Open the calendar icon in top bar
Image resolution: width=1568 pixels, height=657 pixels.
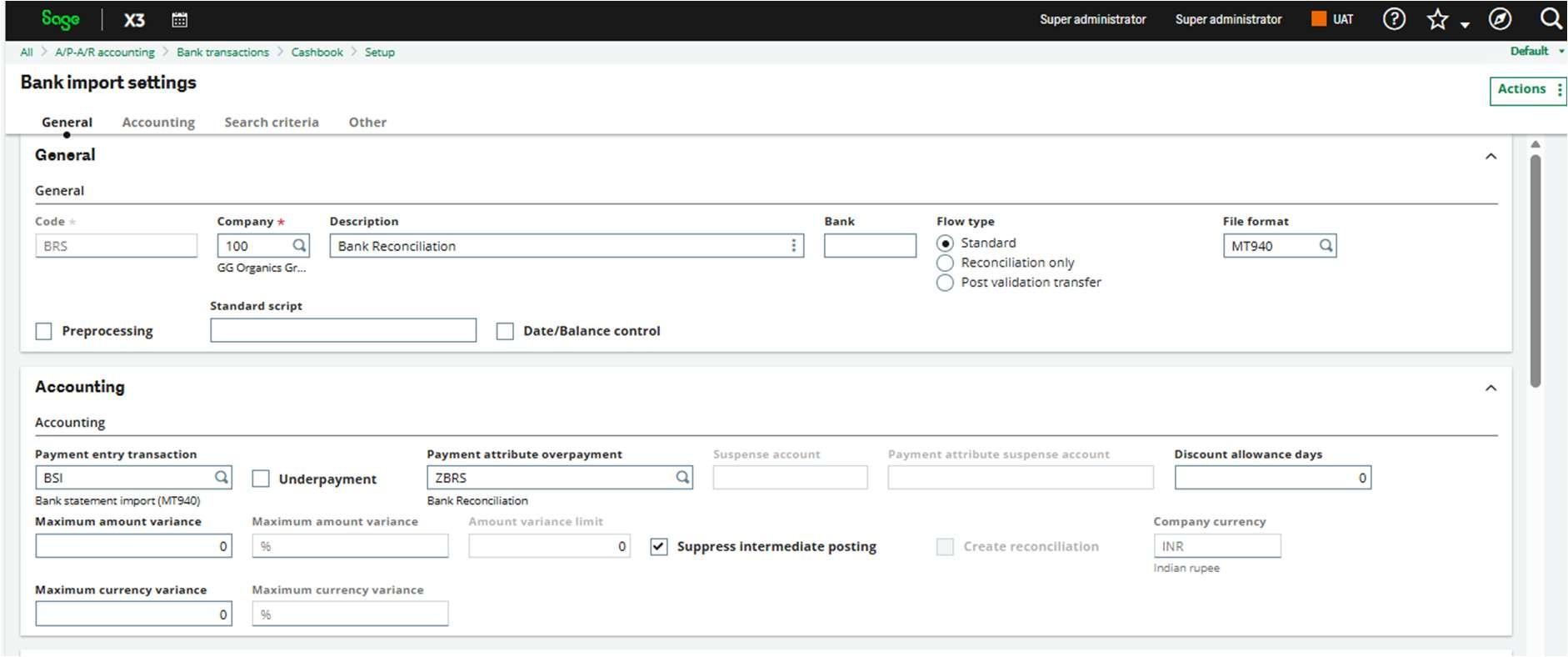[x=179, y=19]
